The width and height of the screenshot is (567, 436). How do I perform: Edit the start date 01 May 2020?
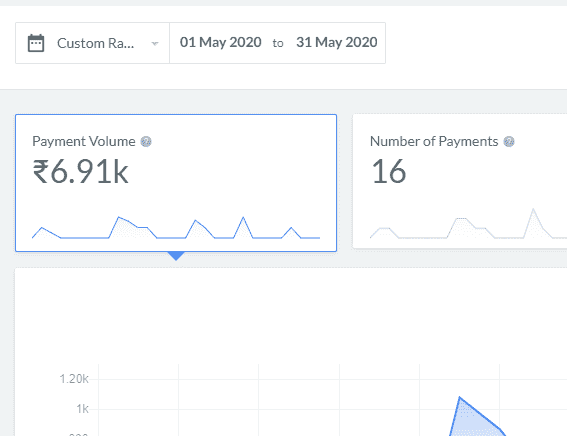pos(221,42)
